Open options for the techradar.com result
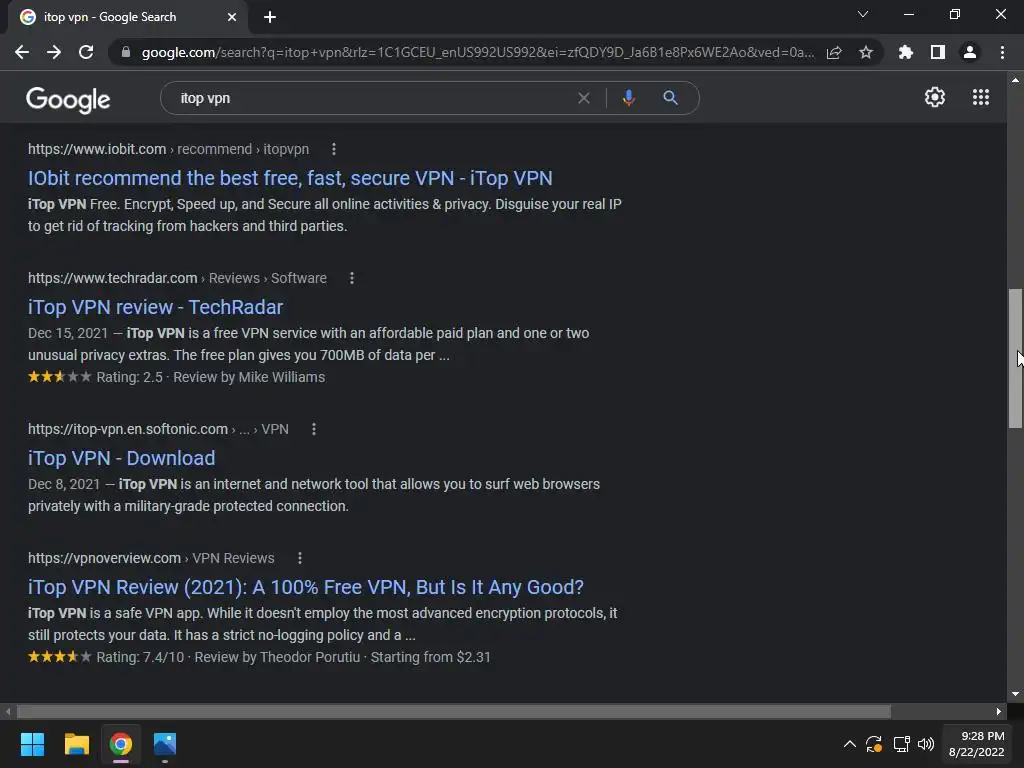Image resolution: width=1024 pixels, height=768 pixels. pos(352,278)
